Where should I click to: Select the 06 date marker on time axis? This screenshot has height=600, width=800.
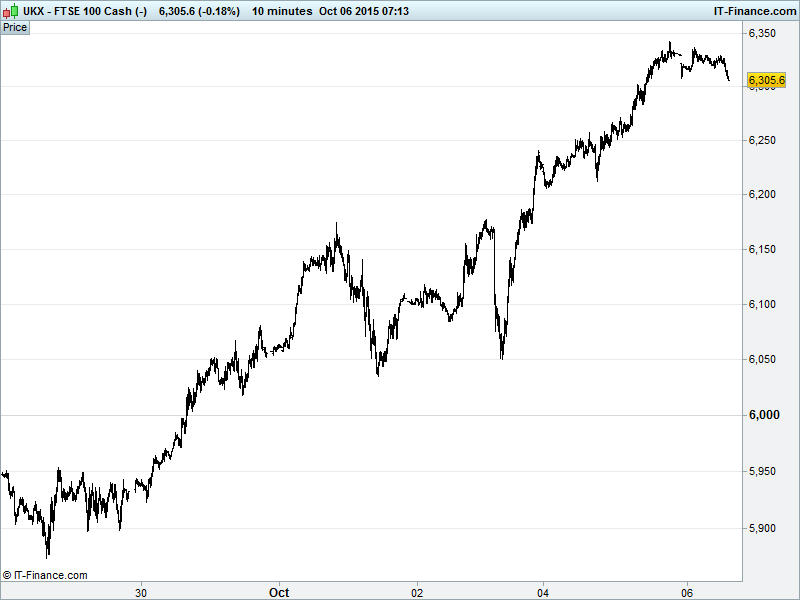click(687, 591)
